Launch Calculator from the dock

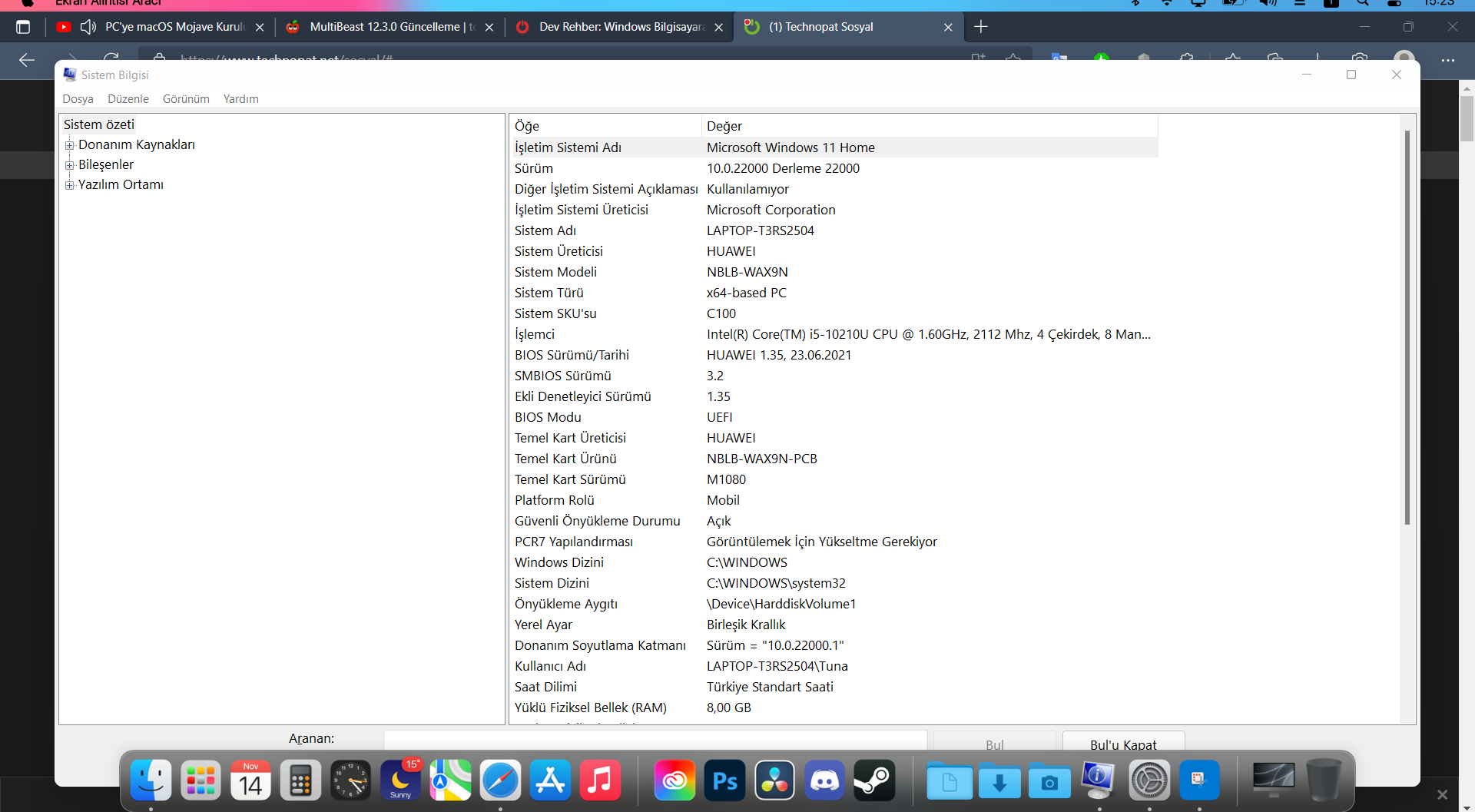(300, 781)
